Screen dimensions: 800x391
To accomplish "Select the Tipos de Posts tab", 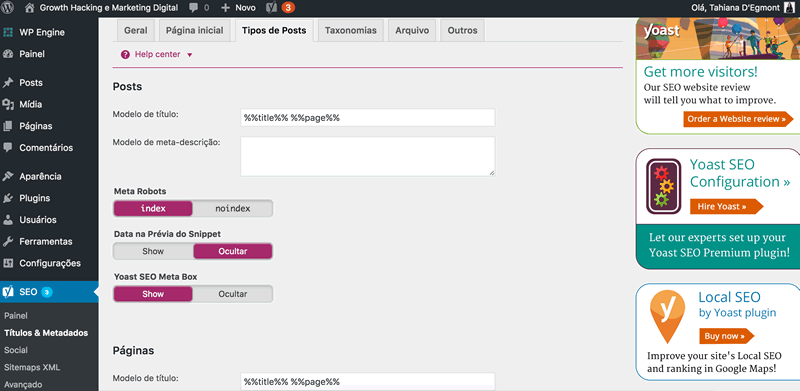I will pos(274,31).
